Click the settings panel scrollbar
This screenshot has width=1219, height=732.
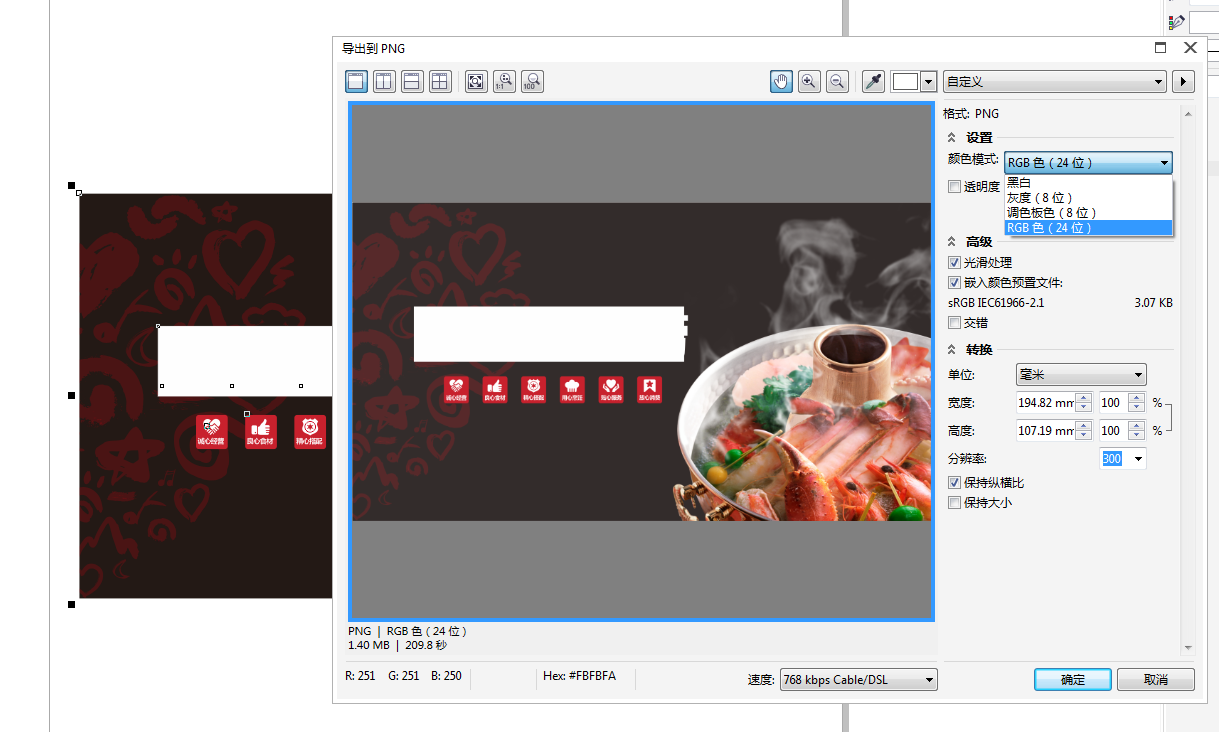pyautogui.click(x=1188, y=380)
